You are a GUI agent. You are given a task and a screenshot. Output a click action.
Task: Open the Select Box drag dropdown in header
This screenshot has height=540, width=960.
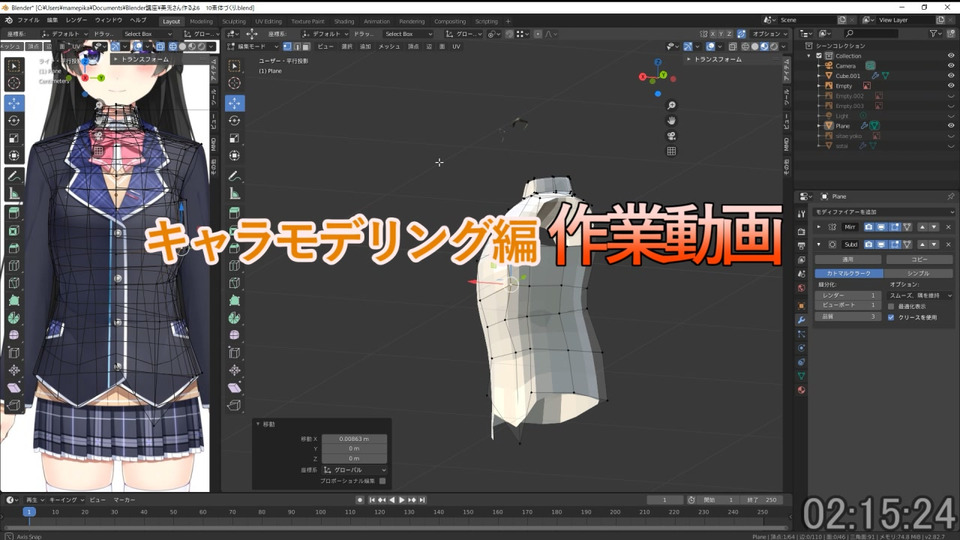(x=408, y=34)
